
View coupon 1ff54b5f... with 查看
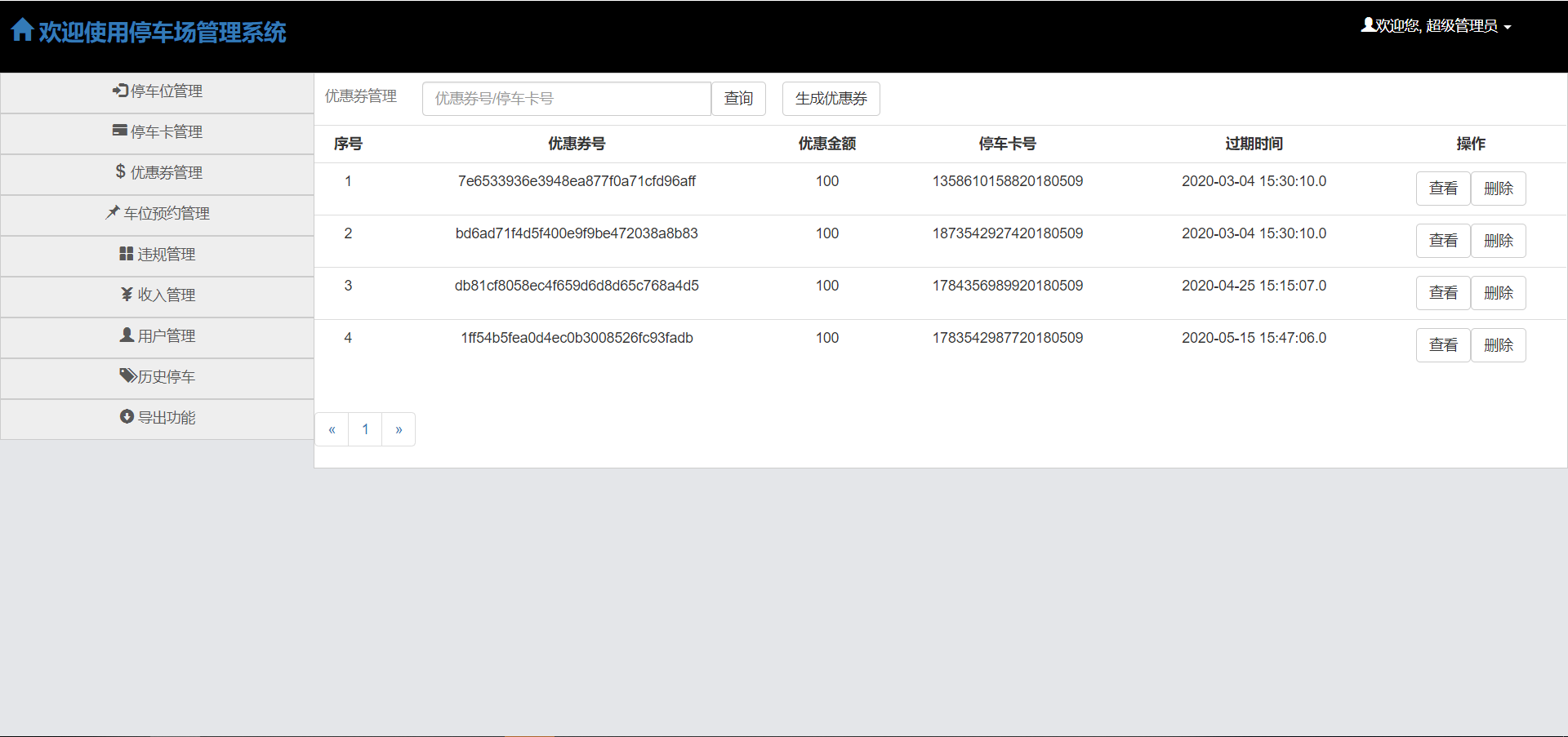click(1443, 345)
